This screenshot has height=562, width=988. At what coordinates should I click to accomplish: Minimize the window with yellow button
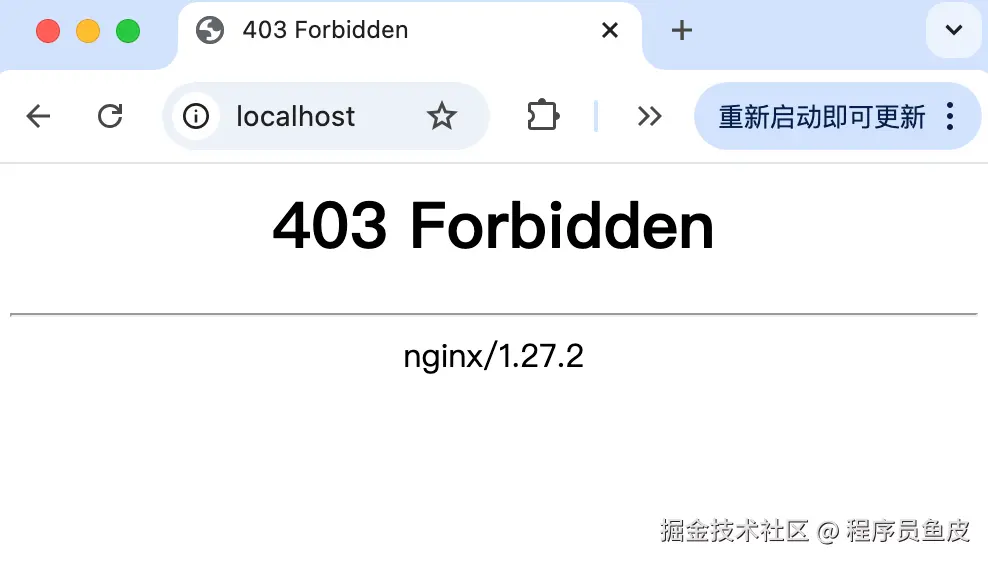pyautogui.click(x=88, y=31)
